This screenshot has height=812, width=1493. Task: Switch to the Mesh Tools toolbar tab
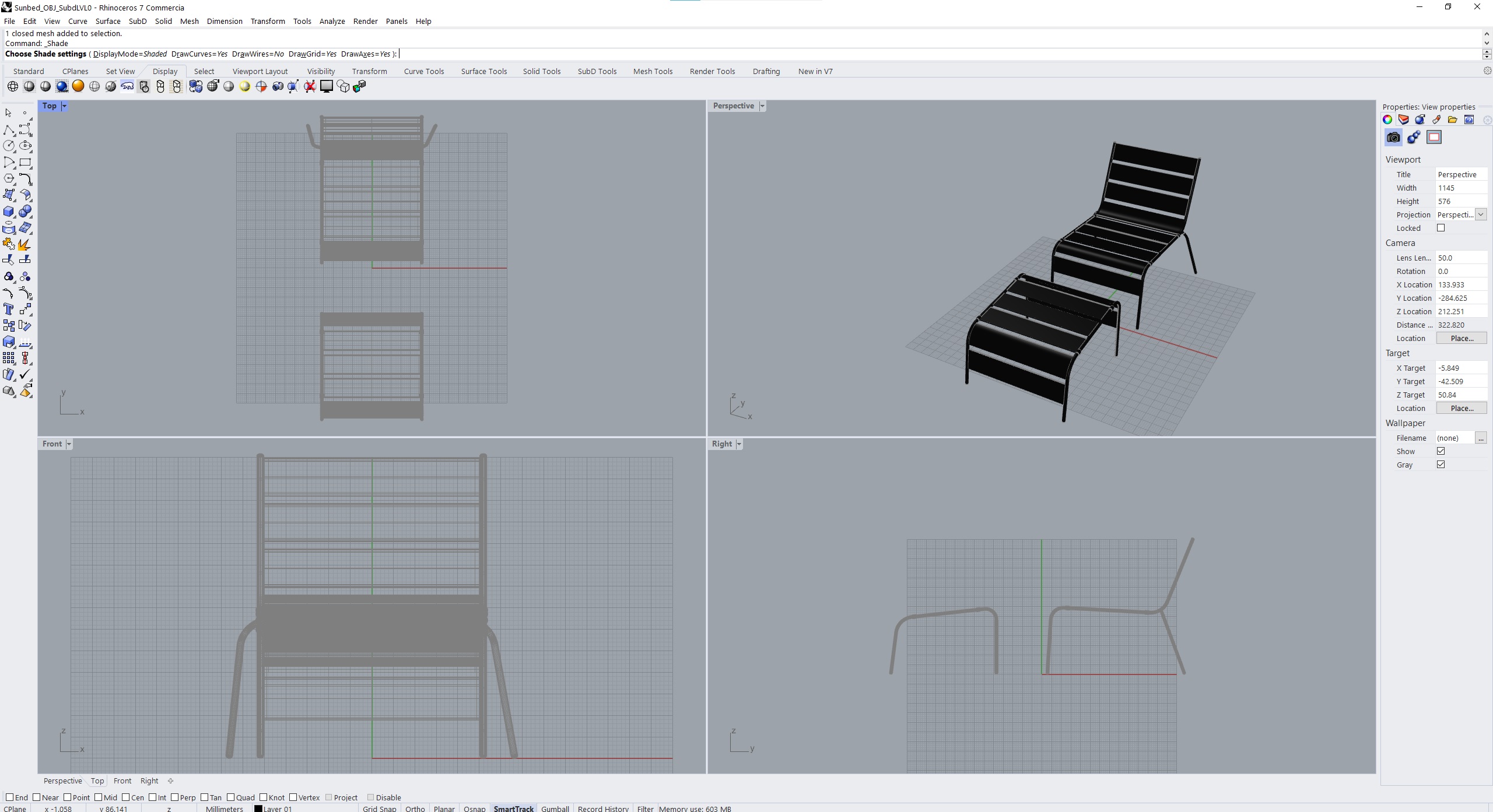(653, 71)
